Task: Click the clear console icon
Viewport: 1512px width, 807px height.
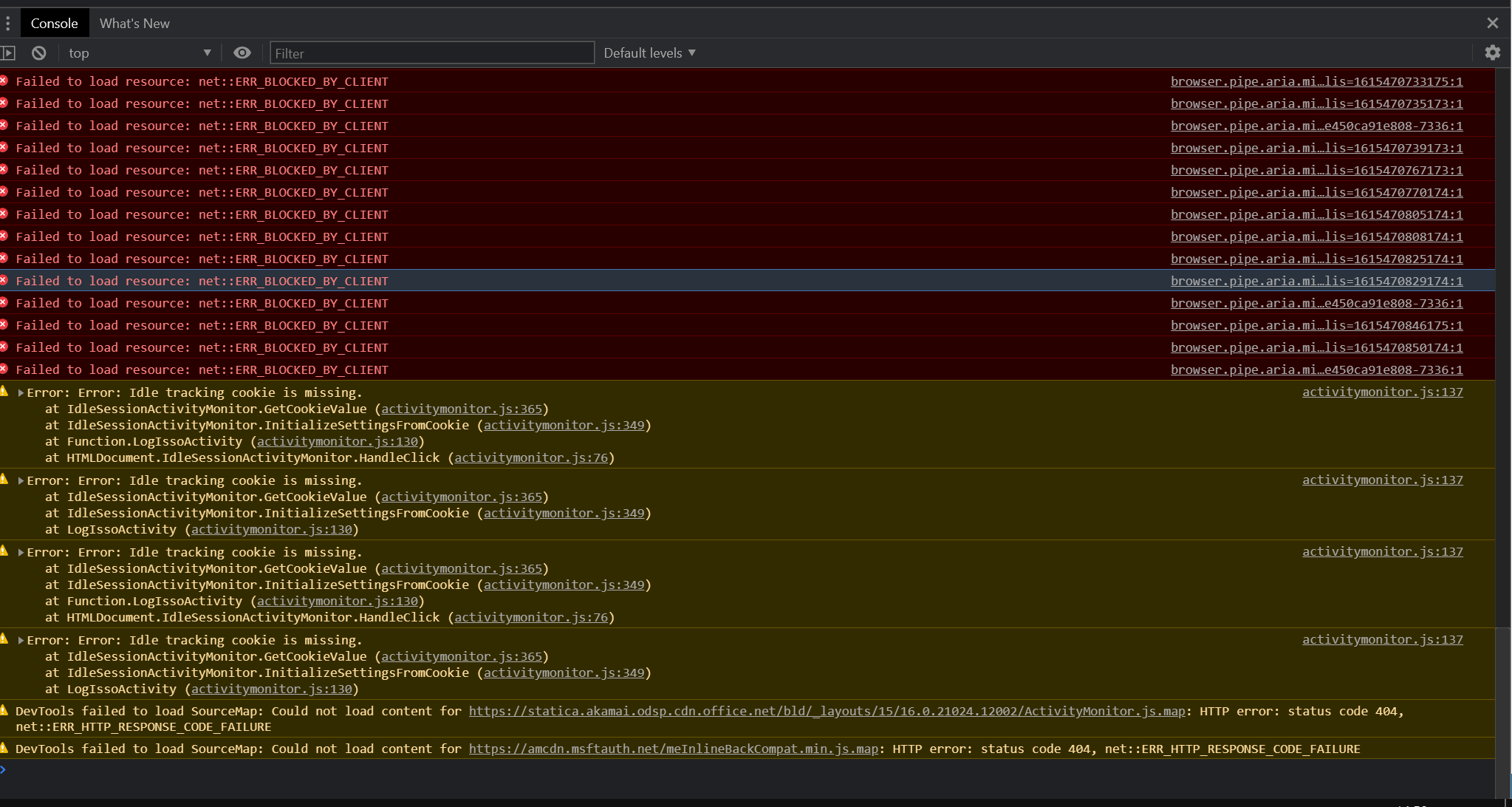Action: (39, 53)
